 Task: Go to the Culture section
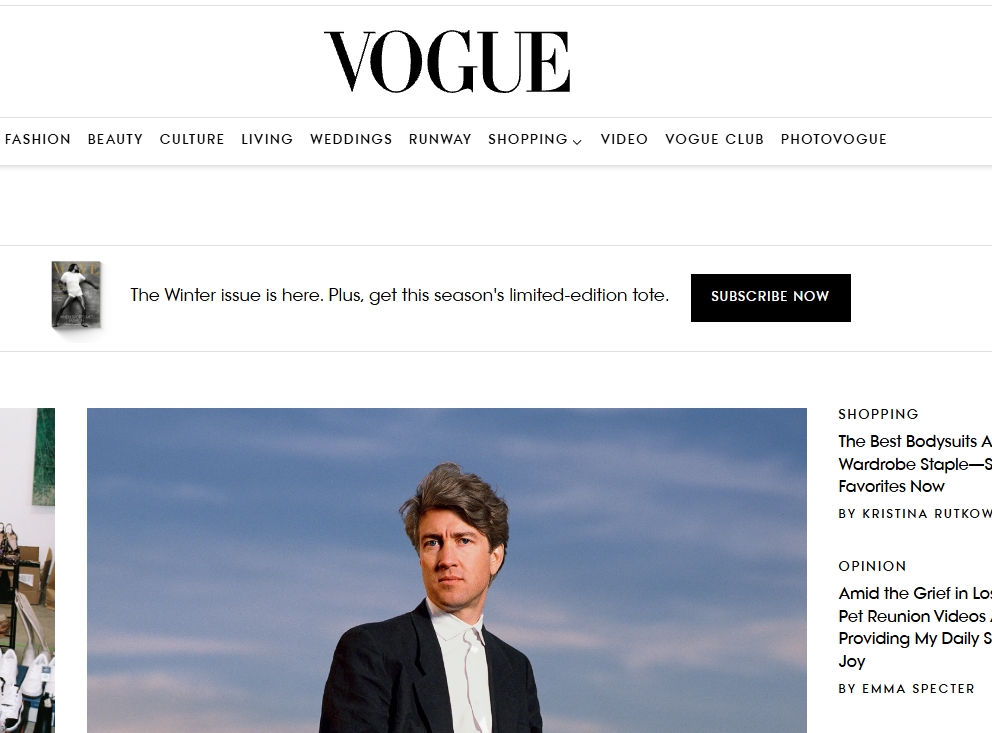192,139
